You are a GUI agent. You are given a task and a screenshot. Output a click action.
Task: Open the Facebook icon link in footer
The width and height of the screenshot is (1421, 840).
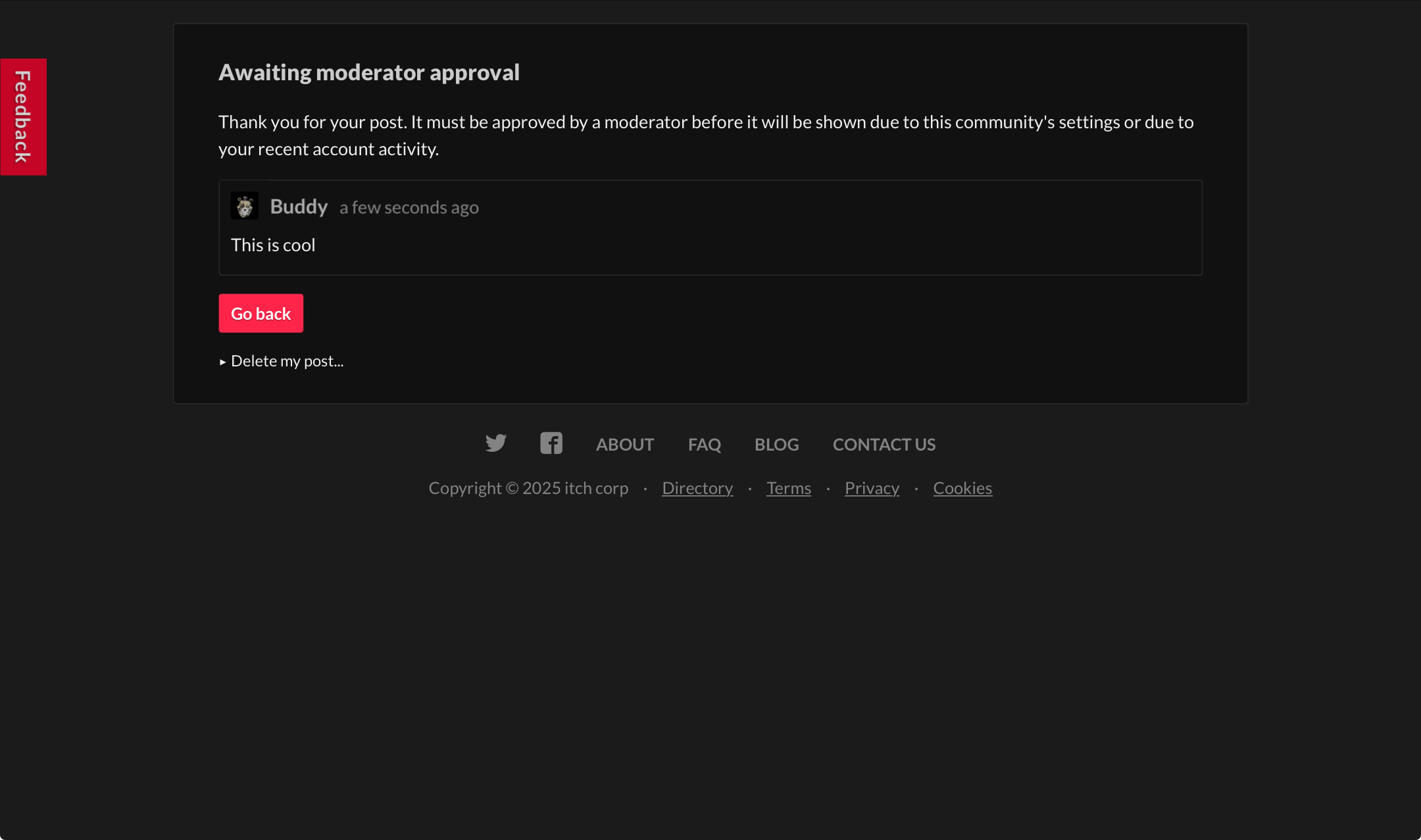tap(551, 443)
